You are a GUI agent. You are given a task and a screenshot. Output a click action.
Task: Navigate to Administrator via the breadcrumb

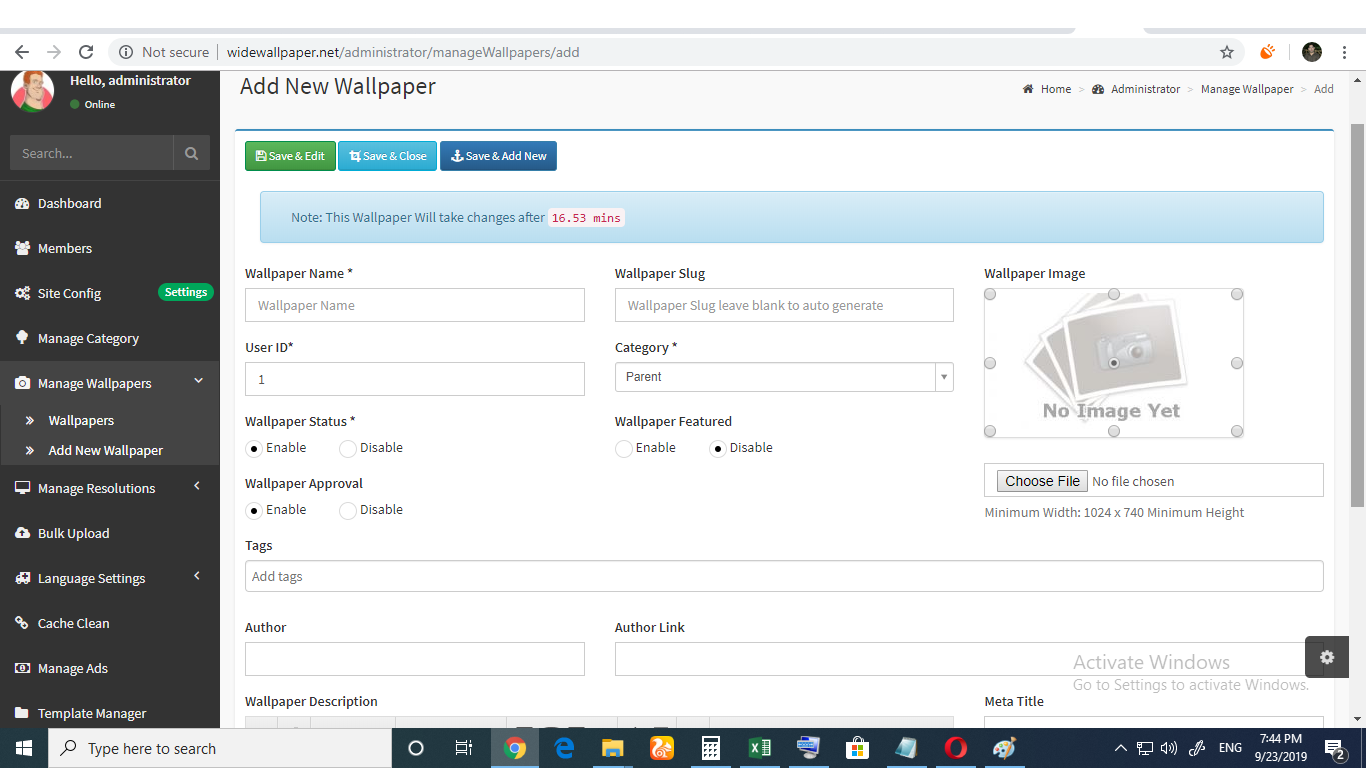tap(1147, 89)
